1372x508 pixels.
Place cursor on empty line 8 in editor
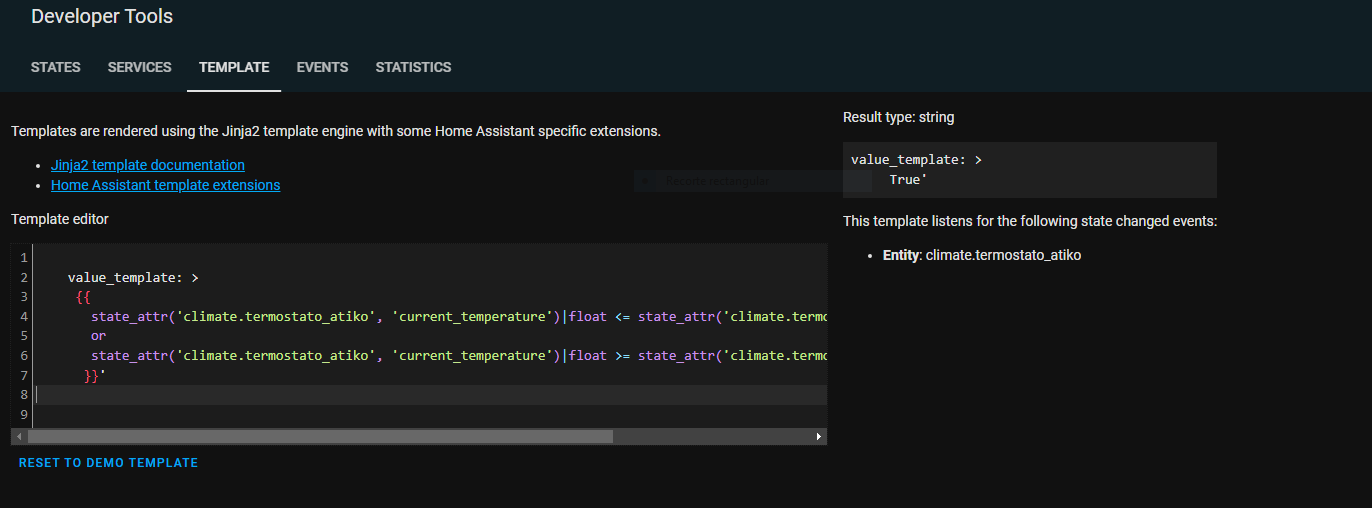300,395
